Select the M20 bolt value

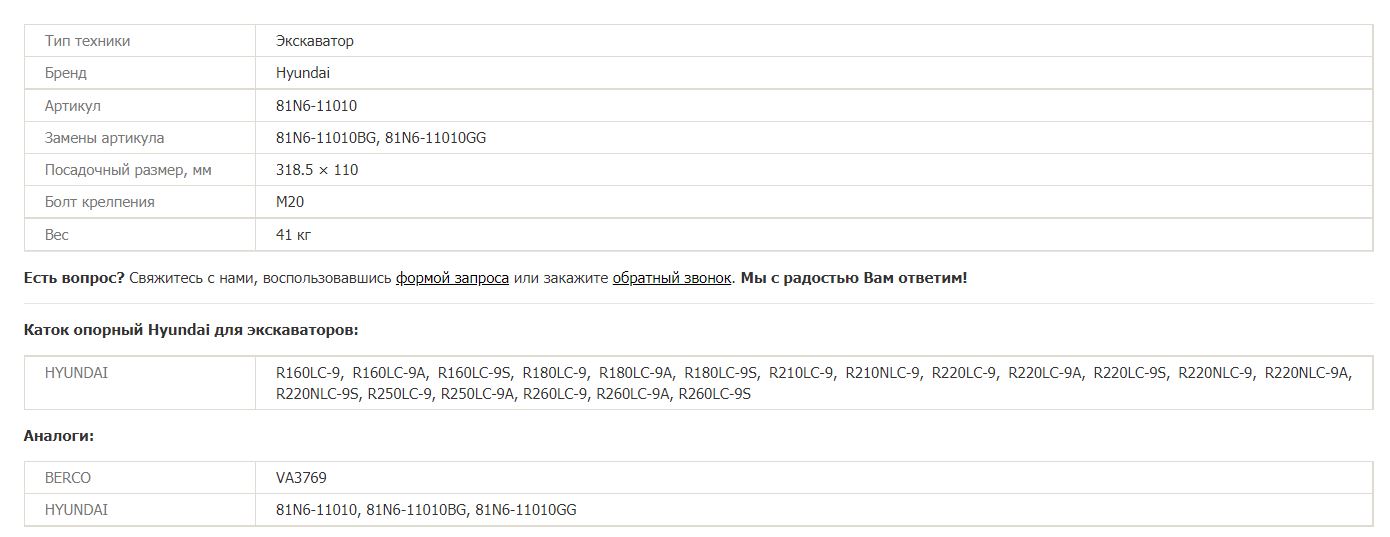(x=290, y=202)
